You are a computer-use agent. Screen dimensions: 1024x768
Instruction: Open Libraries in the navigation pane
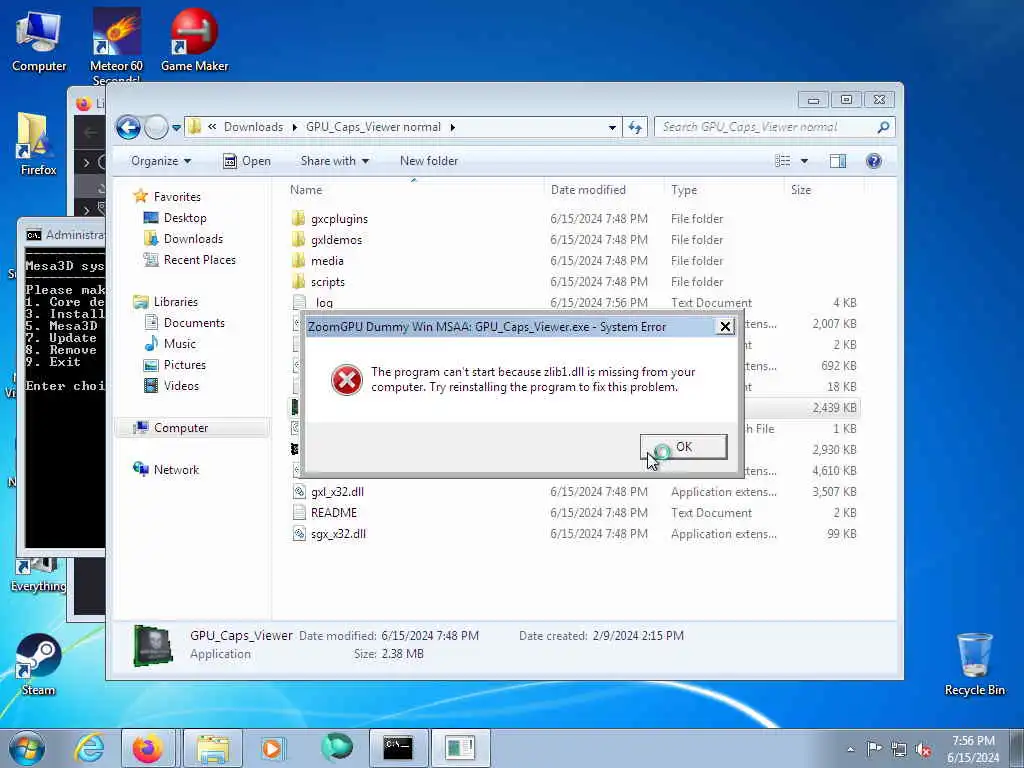pyautogui.click(x=175, y=302)
